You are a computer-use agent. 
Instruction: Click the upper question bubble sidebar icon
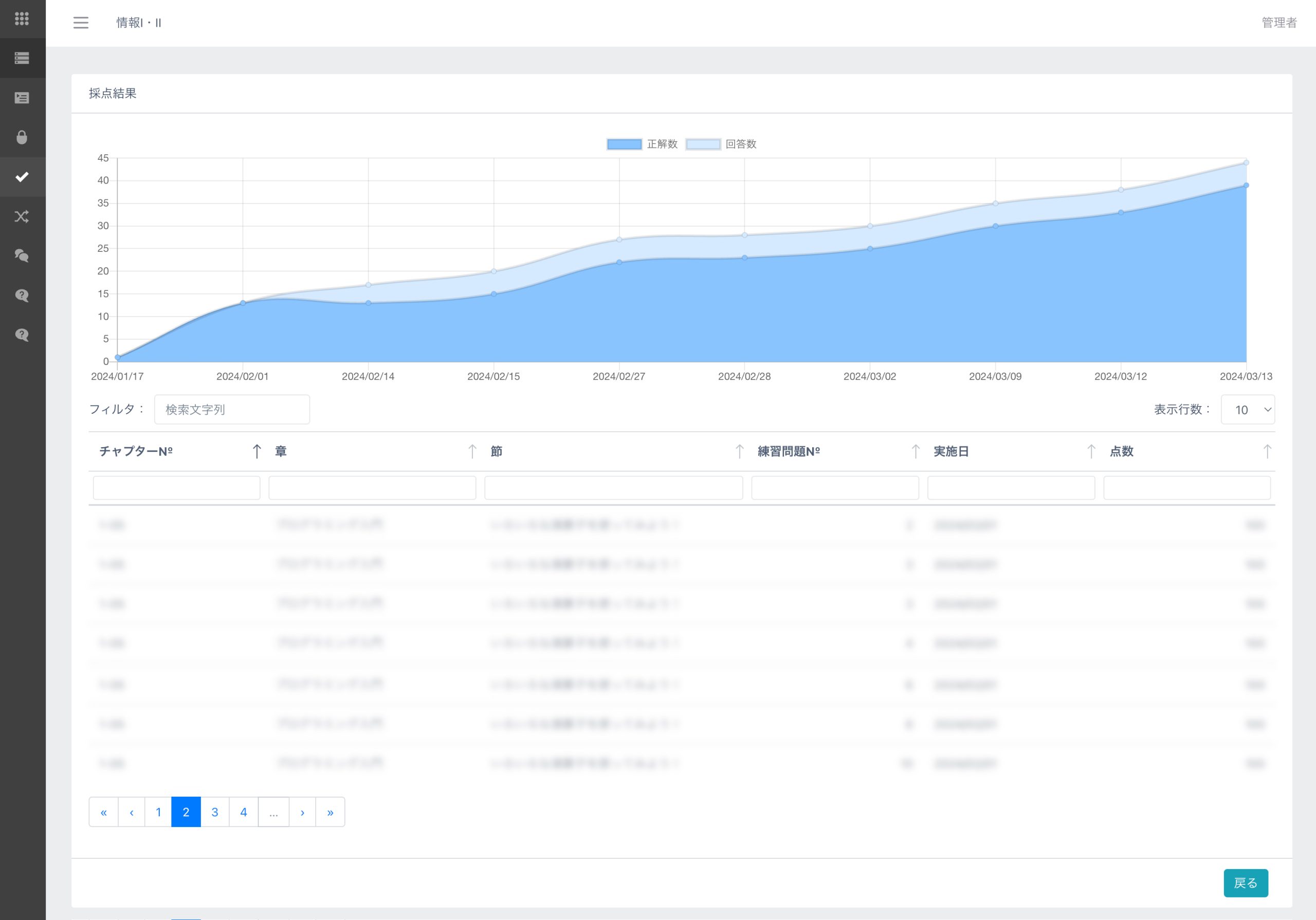coord(22,296)
